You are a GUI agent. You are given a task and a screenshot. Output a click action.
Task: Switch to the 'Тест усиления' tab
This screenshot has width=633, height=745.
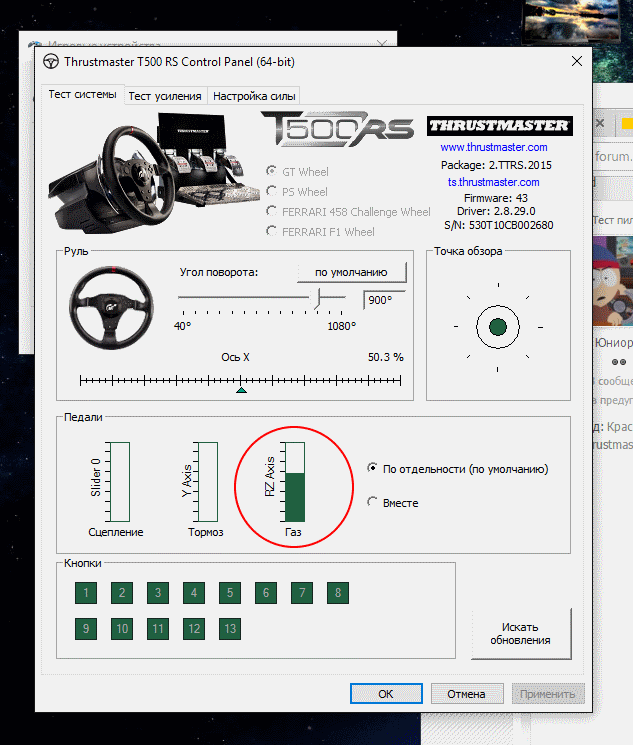[165, 96]
